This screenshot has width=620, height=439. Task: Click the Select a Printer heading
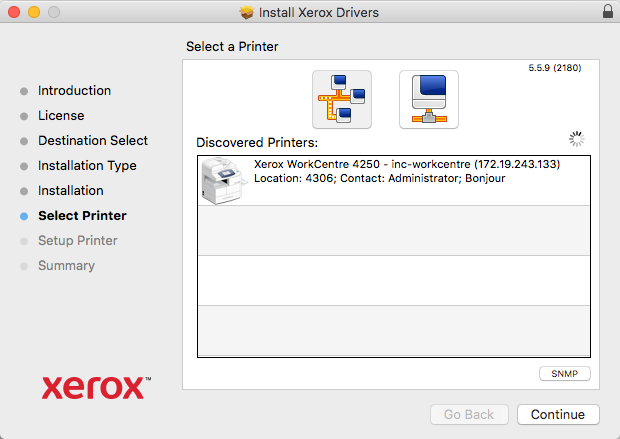[x=232, y=47]
